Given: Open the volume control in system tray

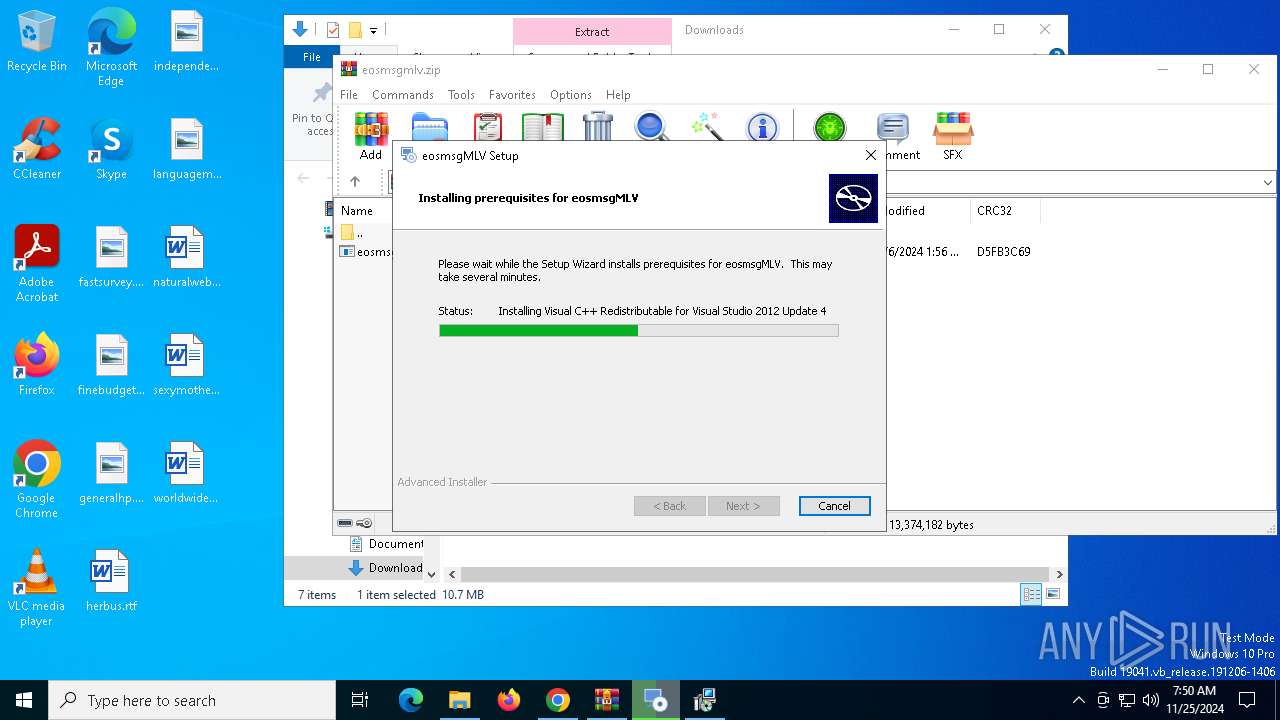Looking at the screenshot, I should [1150, 700].
